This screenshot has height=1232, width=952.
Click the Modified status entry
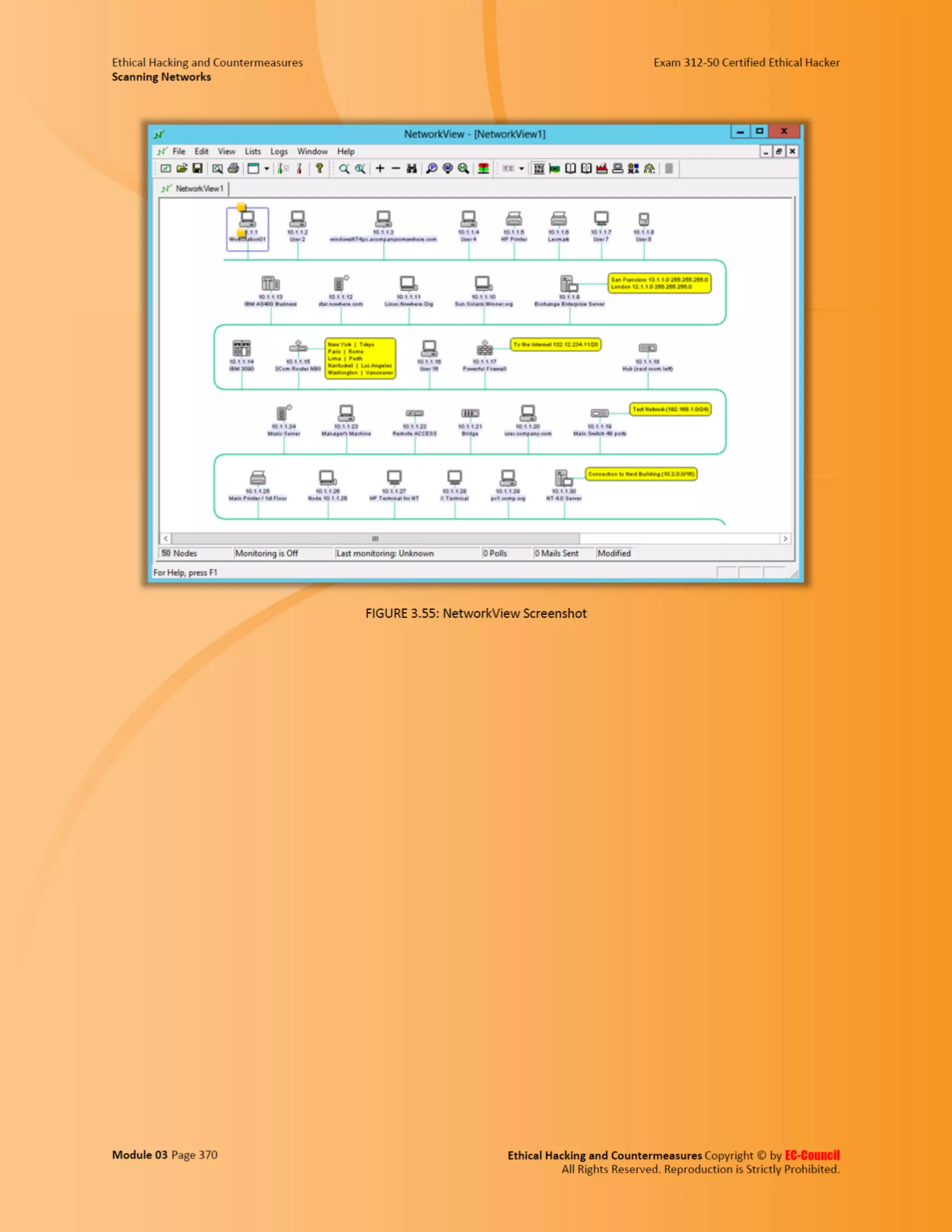614,553
